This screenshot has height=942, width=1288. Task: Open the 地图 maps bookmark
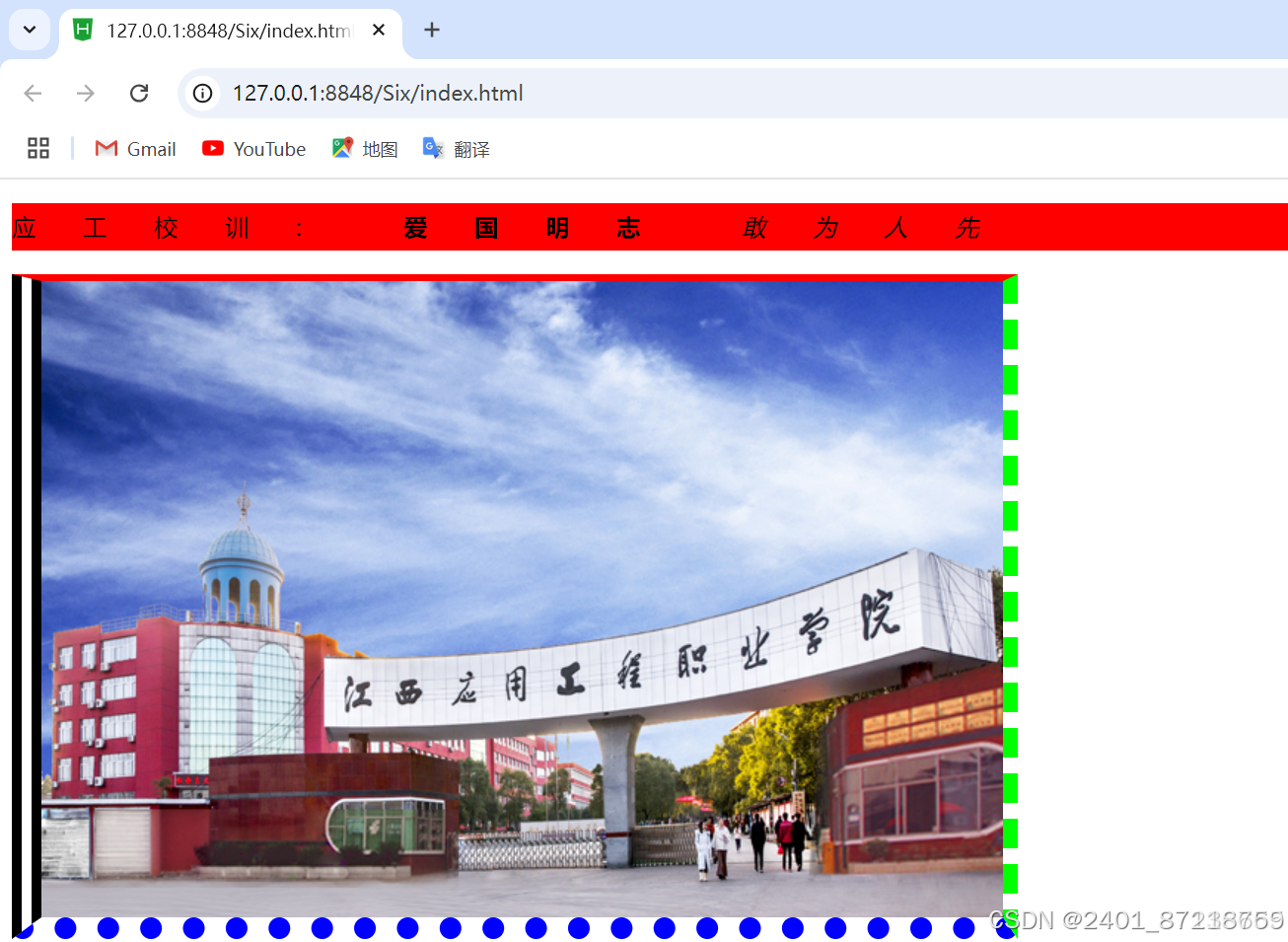point(365,149)
